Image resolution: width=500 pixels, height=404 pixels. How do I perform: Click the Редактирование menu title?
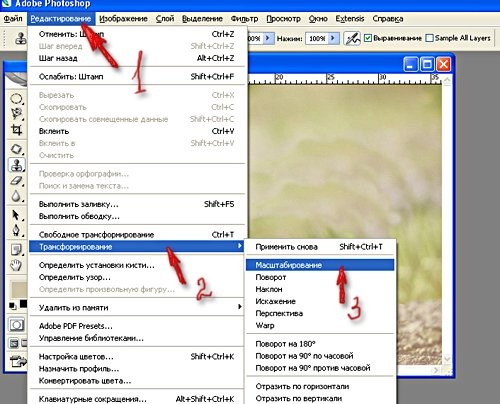tap(61, 19)
